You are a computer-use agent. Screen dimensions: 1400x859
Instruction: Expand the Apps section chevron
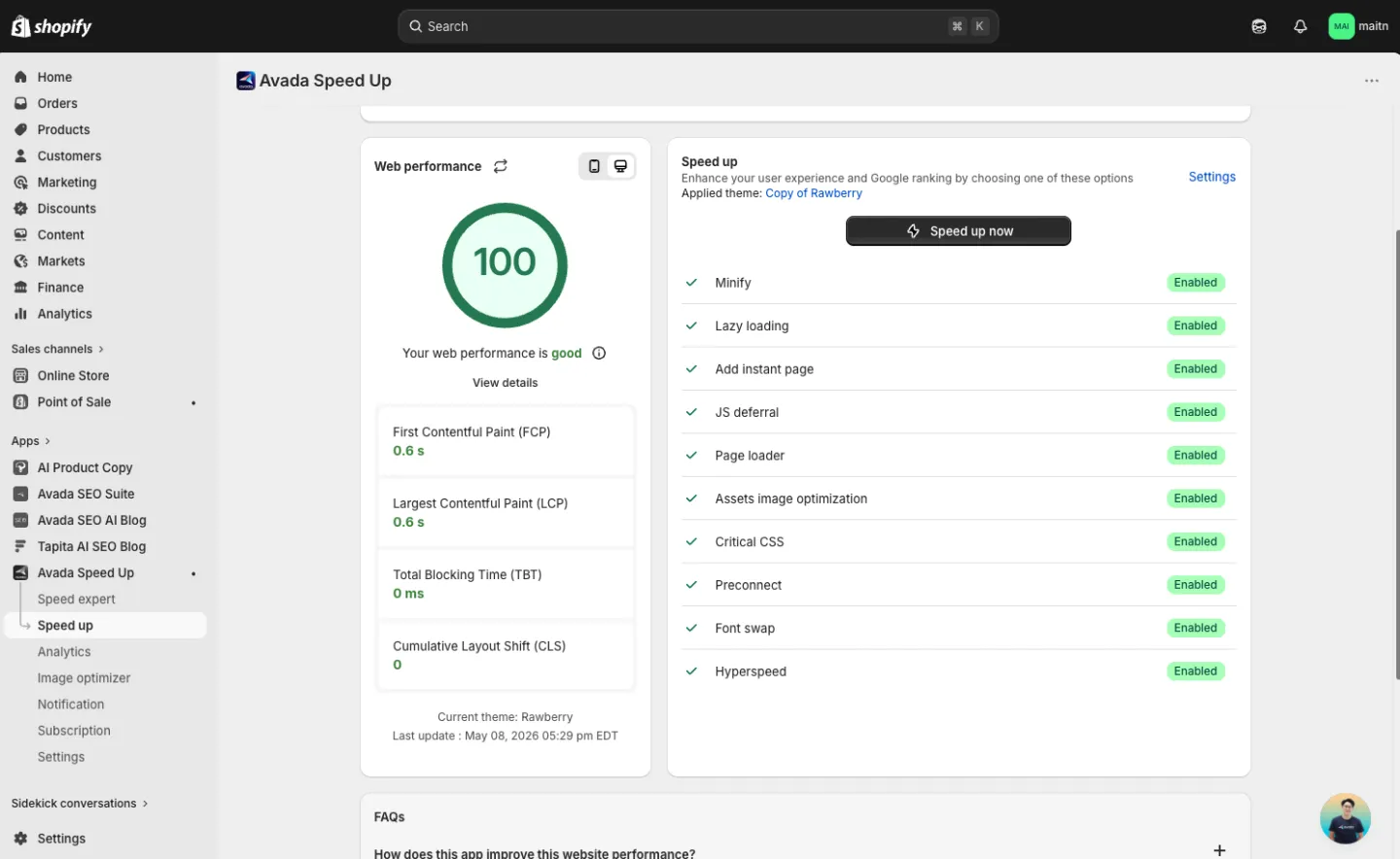pyautogui.click(x=47, y=441)
